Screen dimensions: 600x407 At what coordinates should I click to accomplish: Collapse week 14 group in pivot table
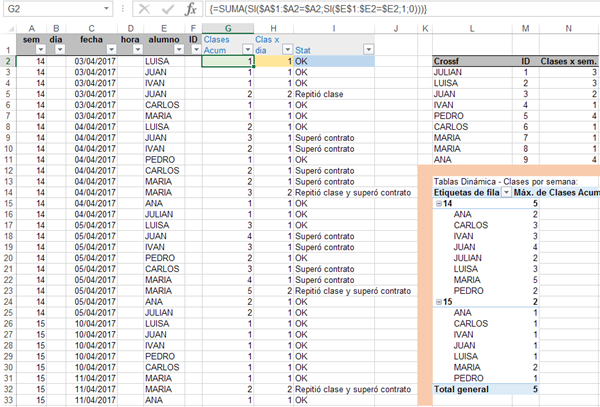click(437, 203)
